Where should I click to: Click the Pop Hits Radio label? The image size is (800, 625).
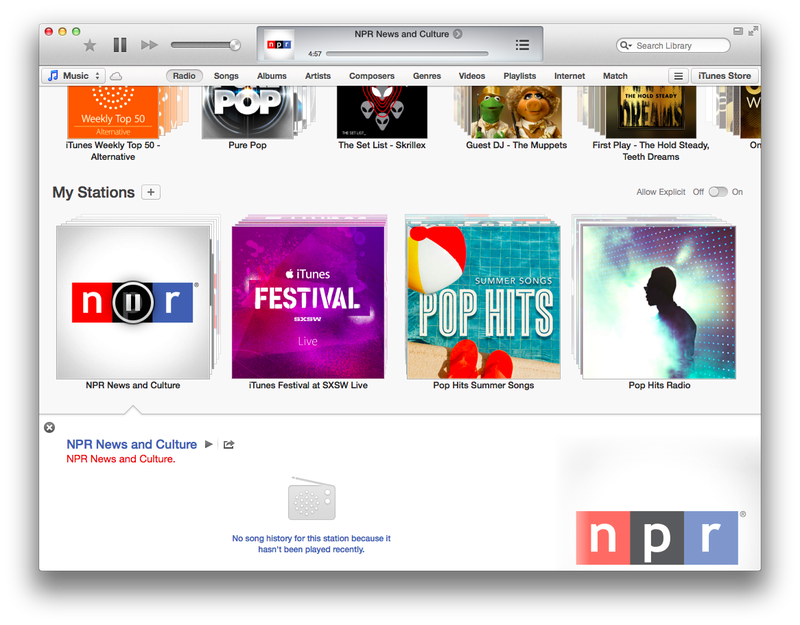point(659,385)
